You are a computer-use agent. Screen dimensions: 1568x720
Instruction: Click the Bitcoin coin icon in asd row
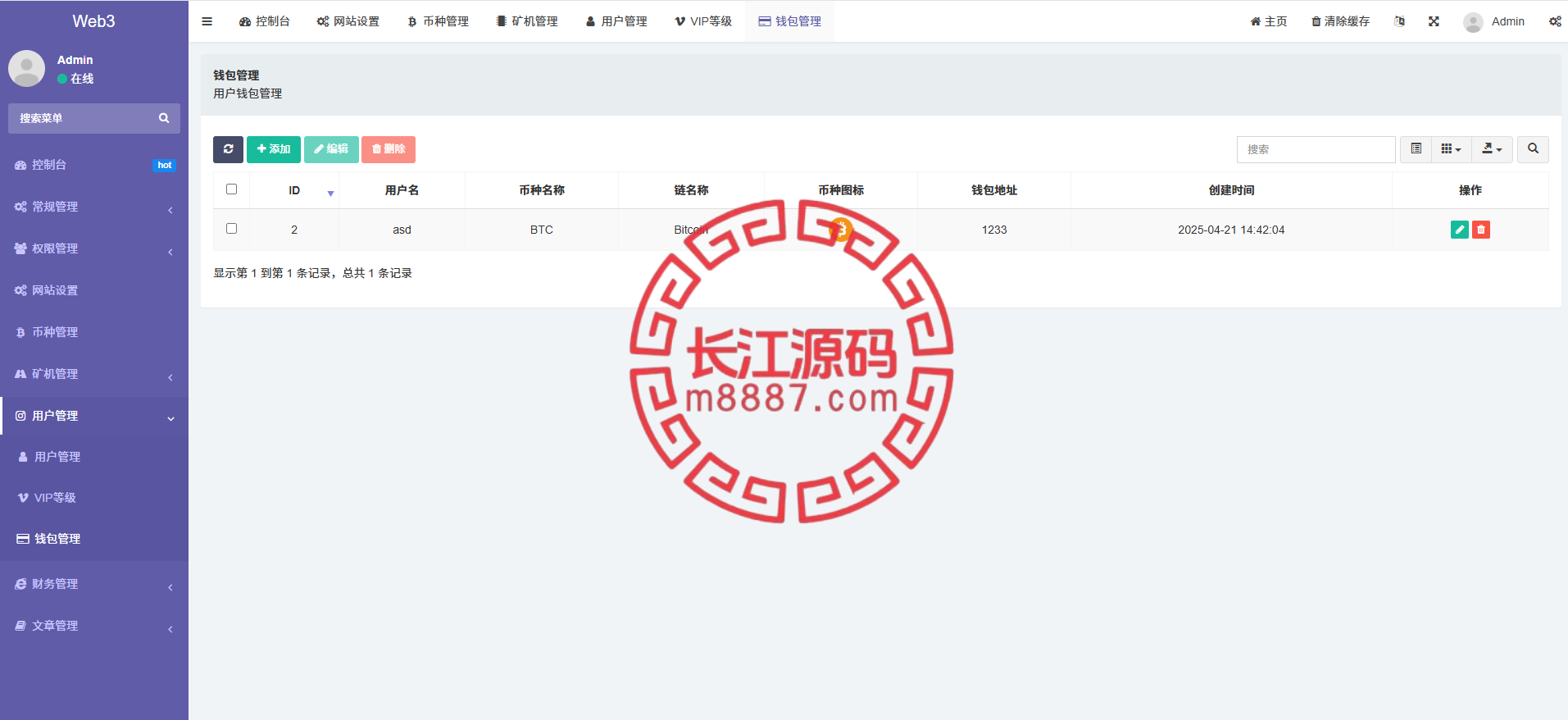(x=841, y=230)
